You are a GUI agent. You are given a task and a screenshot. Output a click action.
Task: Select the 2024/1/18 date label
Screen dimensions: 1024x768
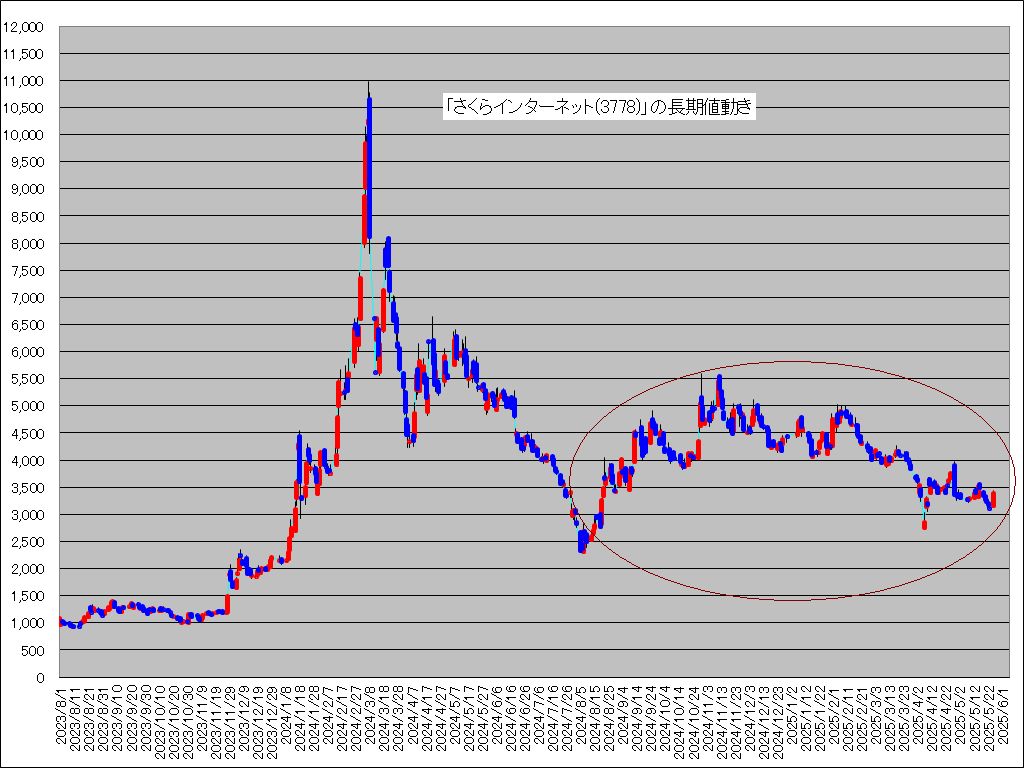[x=302, y=717]
